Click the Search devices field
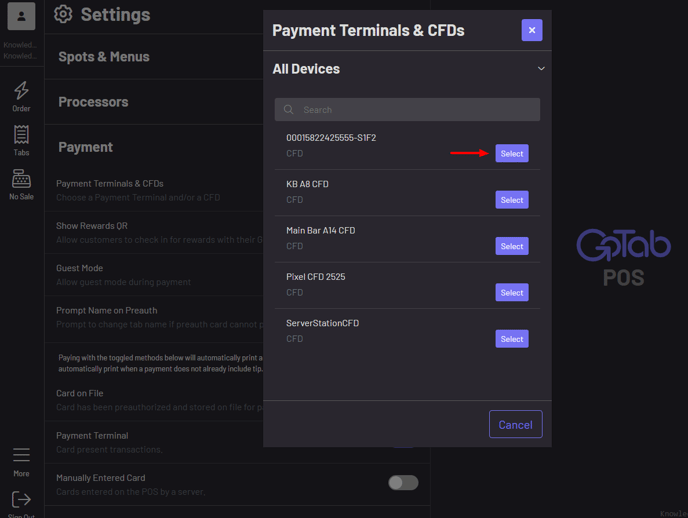 (407, 109)
